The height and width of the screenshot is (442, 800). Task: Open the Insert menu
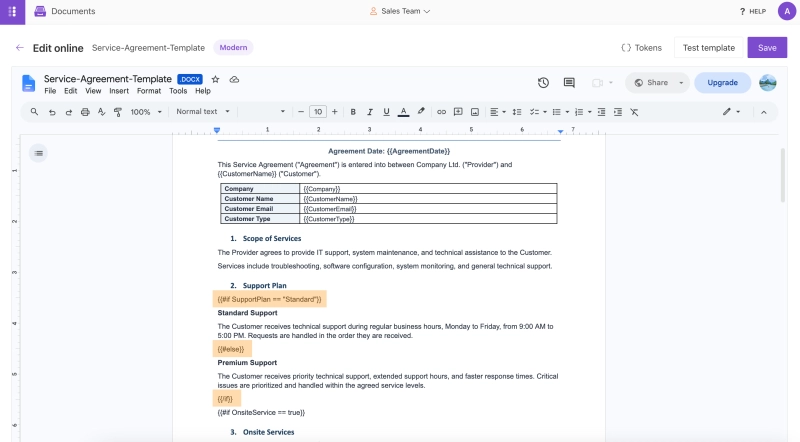tap(119, 91)
